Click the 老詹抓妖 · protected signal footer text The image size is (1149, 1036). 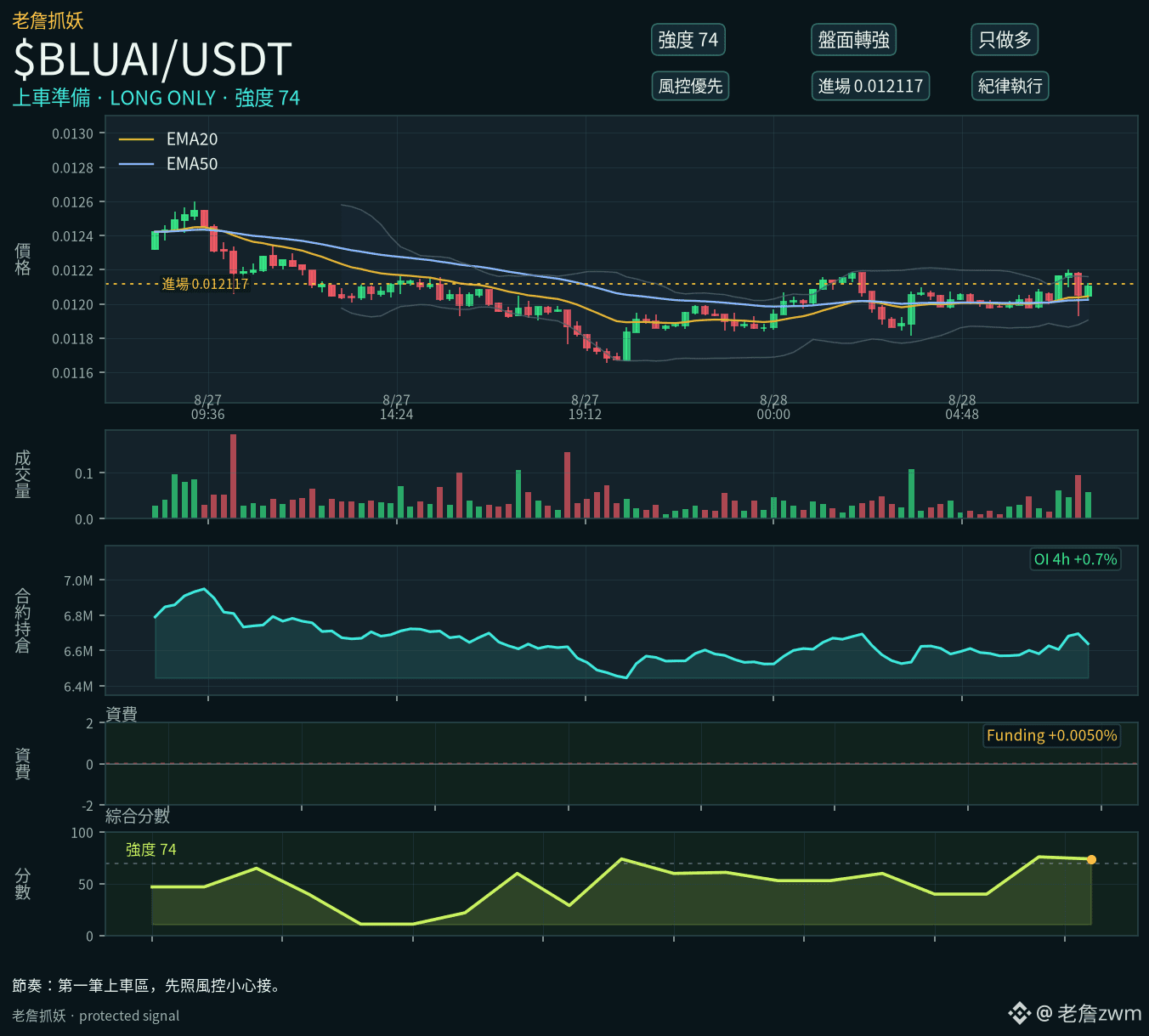click(x=96, y=1016)
